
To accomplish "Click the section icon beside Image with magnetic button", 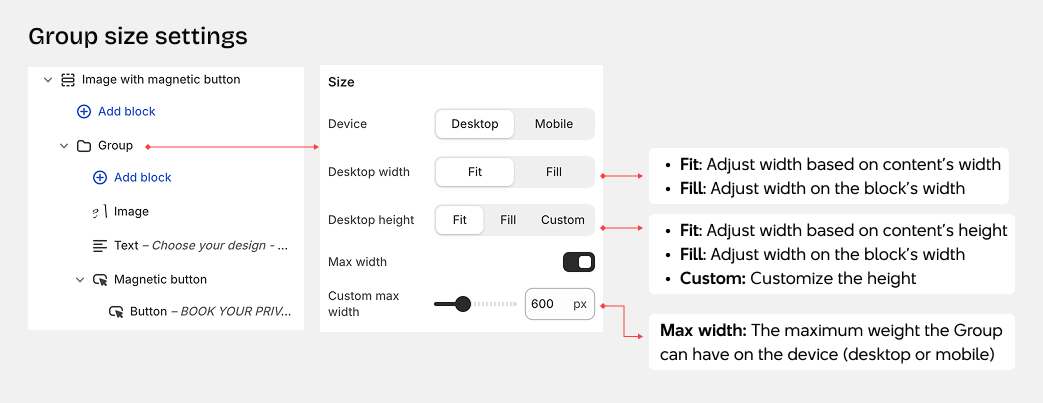I will (x=68, y=80).
